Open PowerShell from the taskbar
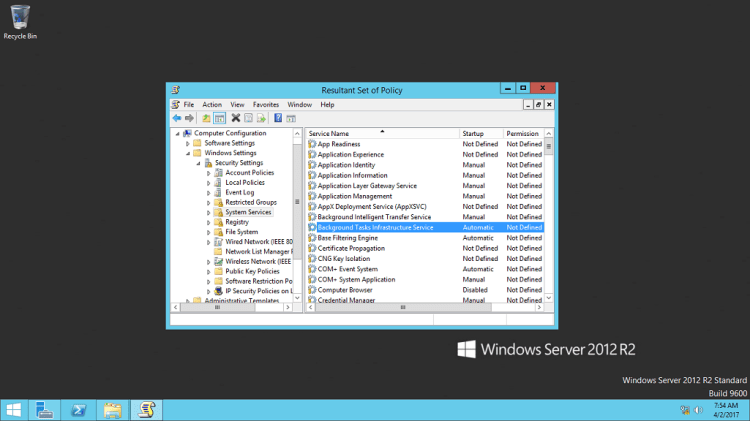The width and height of the screenshot is (750, 421). click(78, 410)
